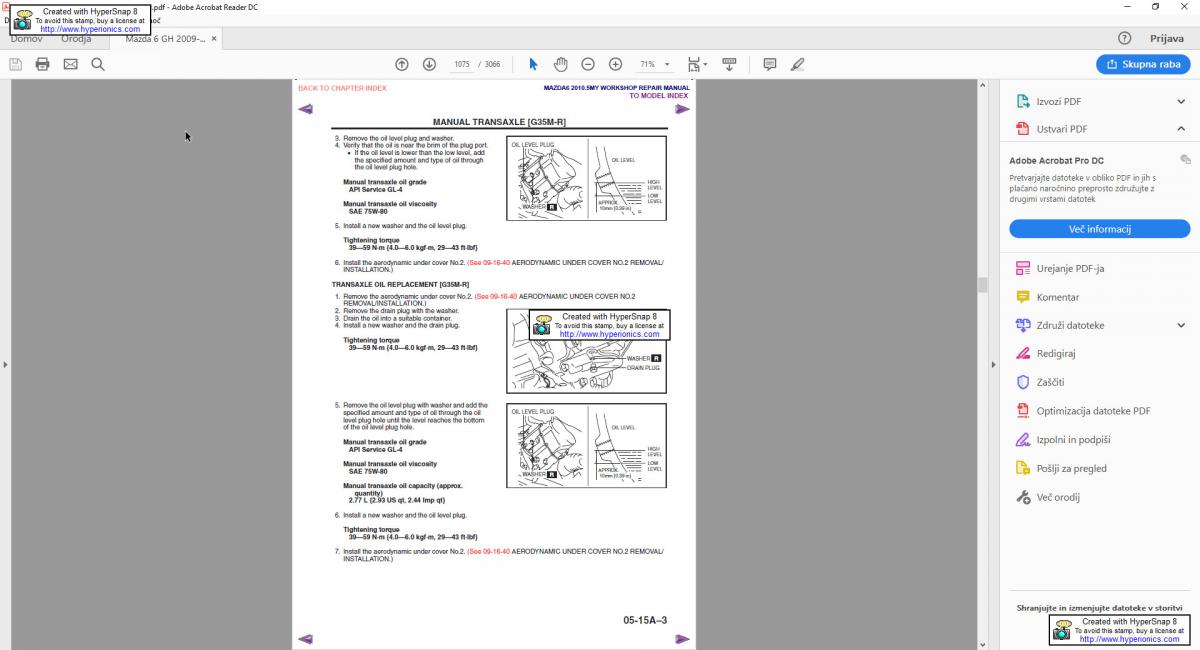Image resolution: width=1200 pixels, height=650 pixels.
Task: Activate the hand pan tool
Action: point(561,64)
